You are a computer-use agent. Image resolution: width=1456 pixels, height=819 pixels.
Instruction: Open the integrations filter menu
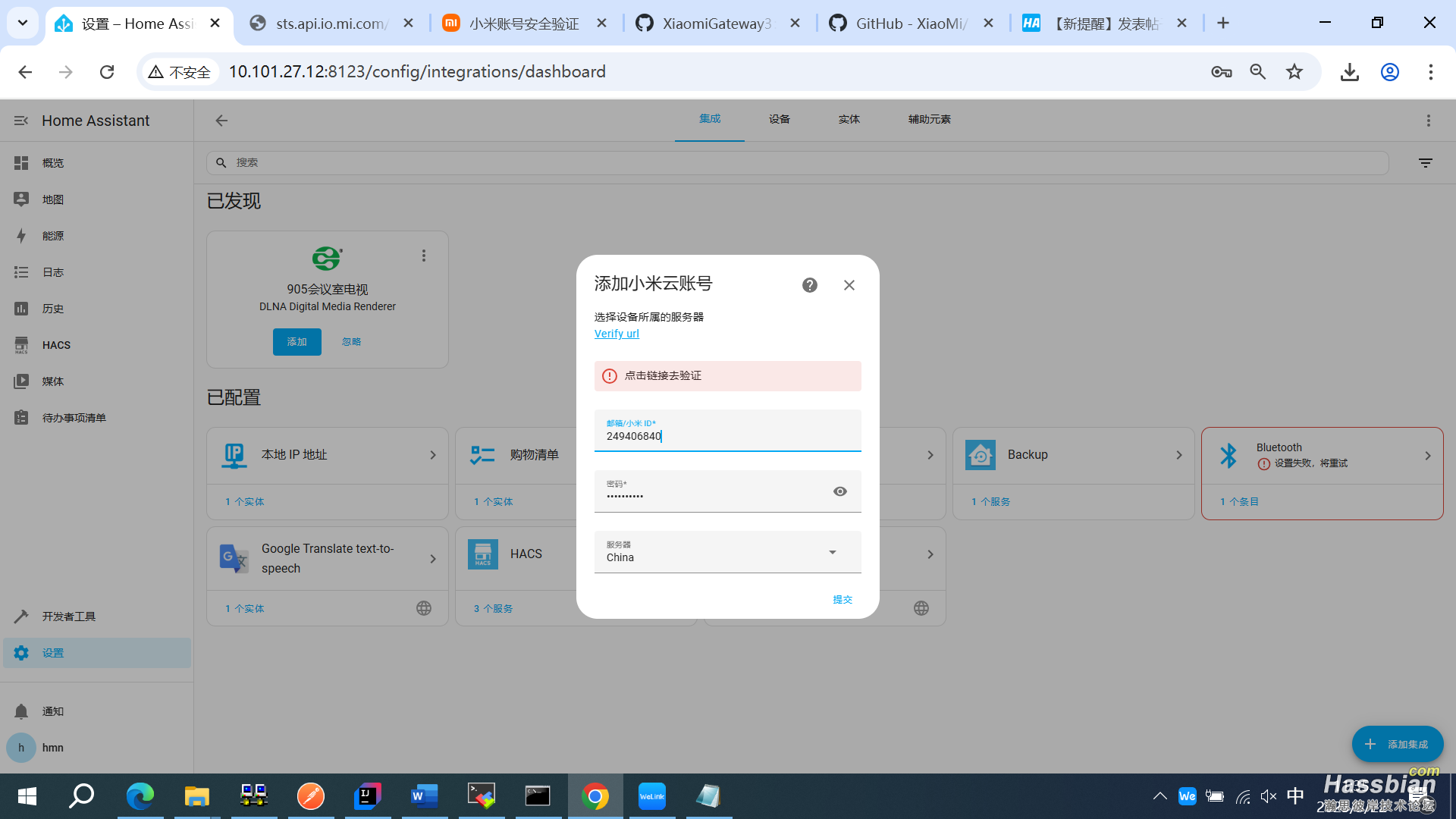pos(1426,163)
